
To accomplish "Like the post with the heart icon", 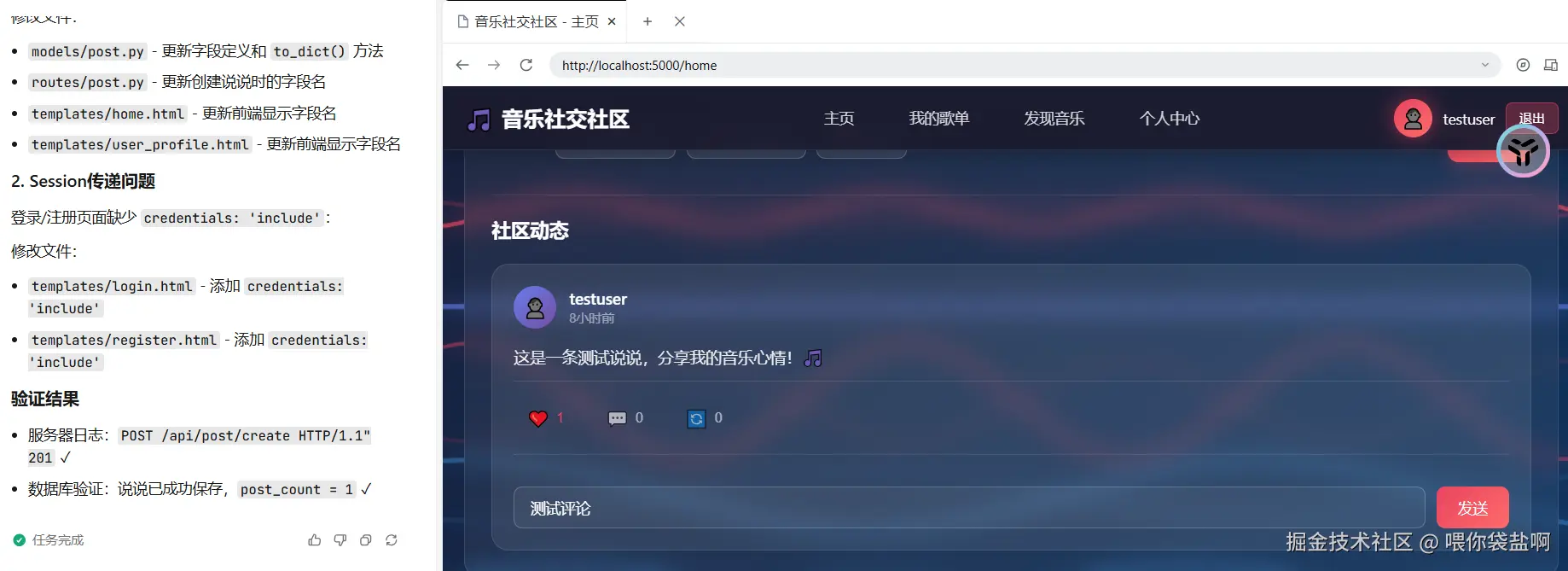I will point(538,418).
